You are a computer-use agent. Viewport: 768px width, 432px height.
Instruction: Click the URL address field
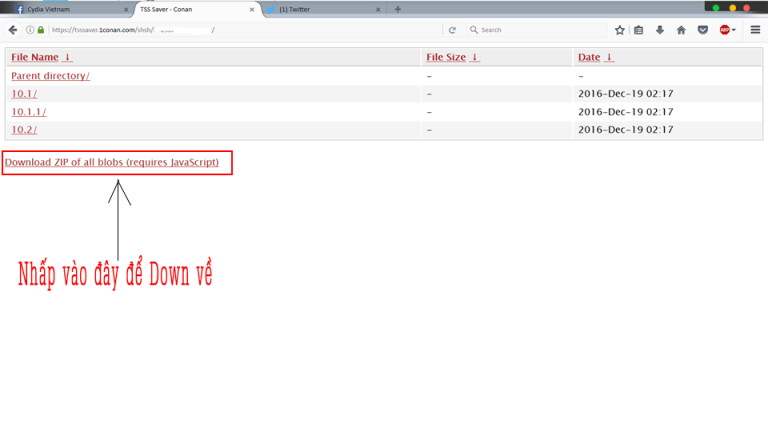[245, 30]
